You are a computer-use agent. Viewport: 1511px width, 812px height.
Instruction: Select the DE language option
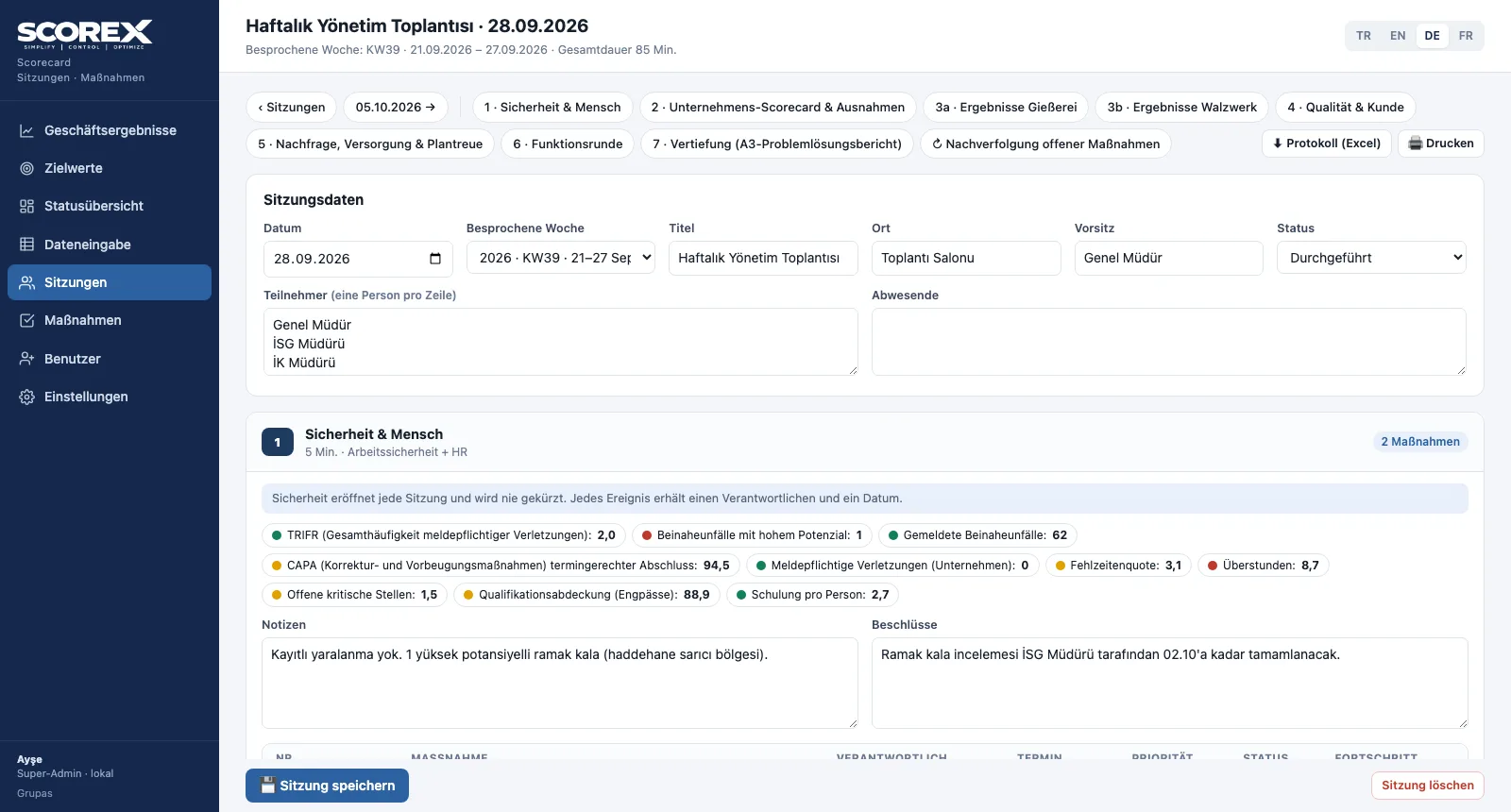point(1433,36)
